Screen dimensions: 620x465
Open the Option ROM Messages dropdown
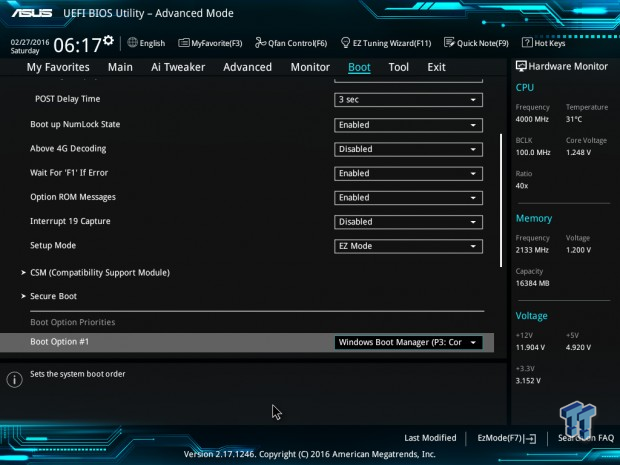pyautogui.click(x=408, y=198)
